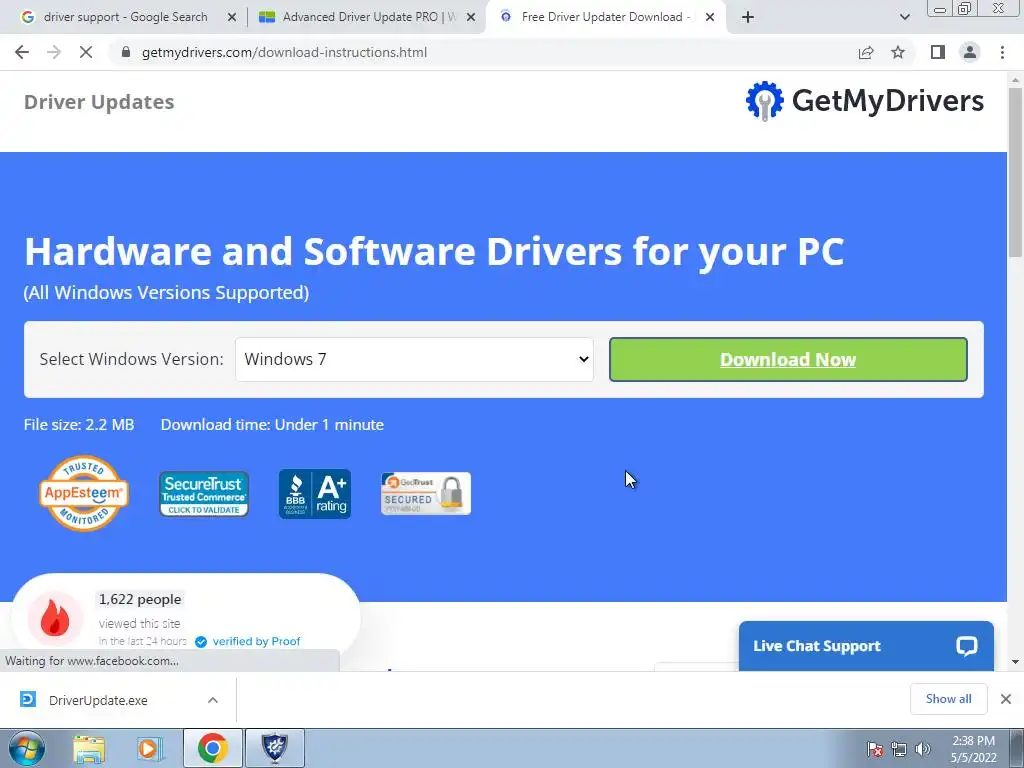The image size is (1024, 768).
Task: Open the Windows Start menu
Action: tap(26, 748)
